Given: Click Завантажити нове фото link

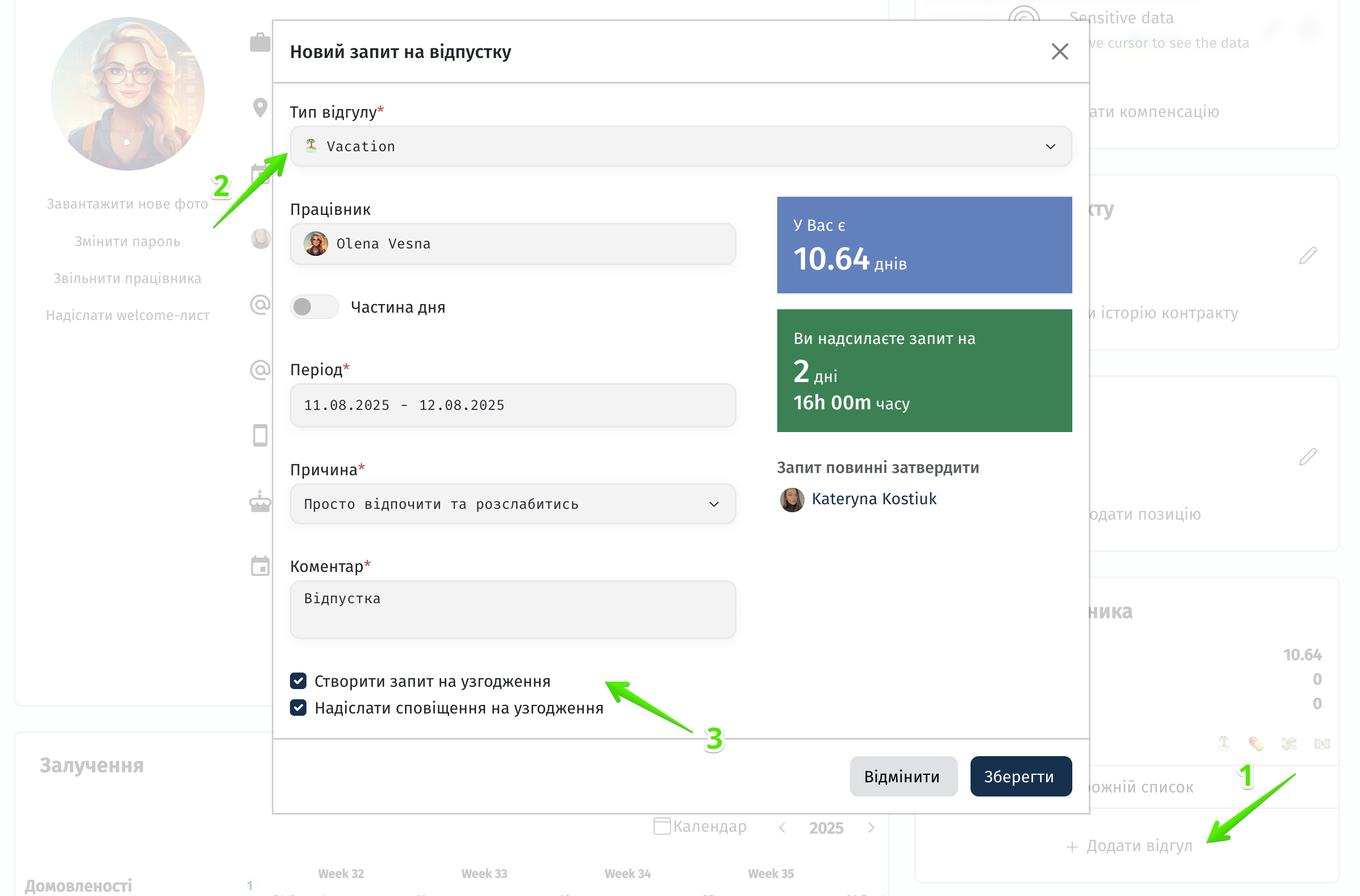Looking at the screenshot, I should (x=127, y=204).
